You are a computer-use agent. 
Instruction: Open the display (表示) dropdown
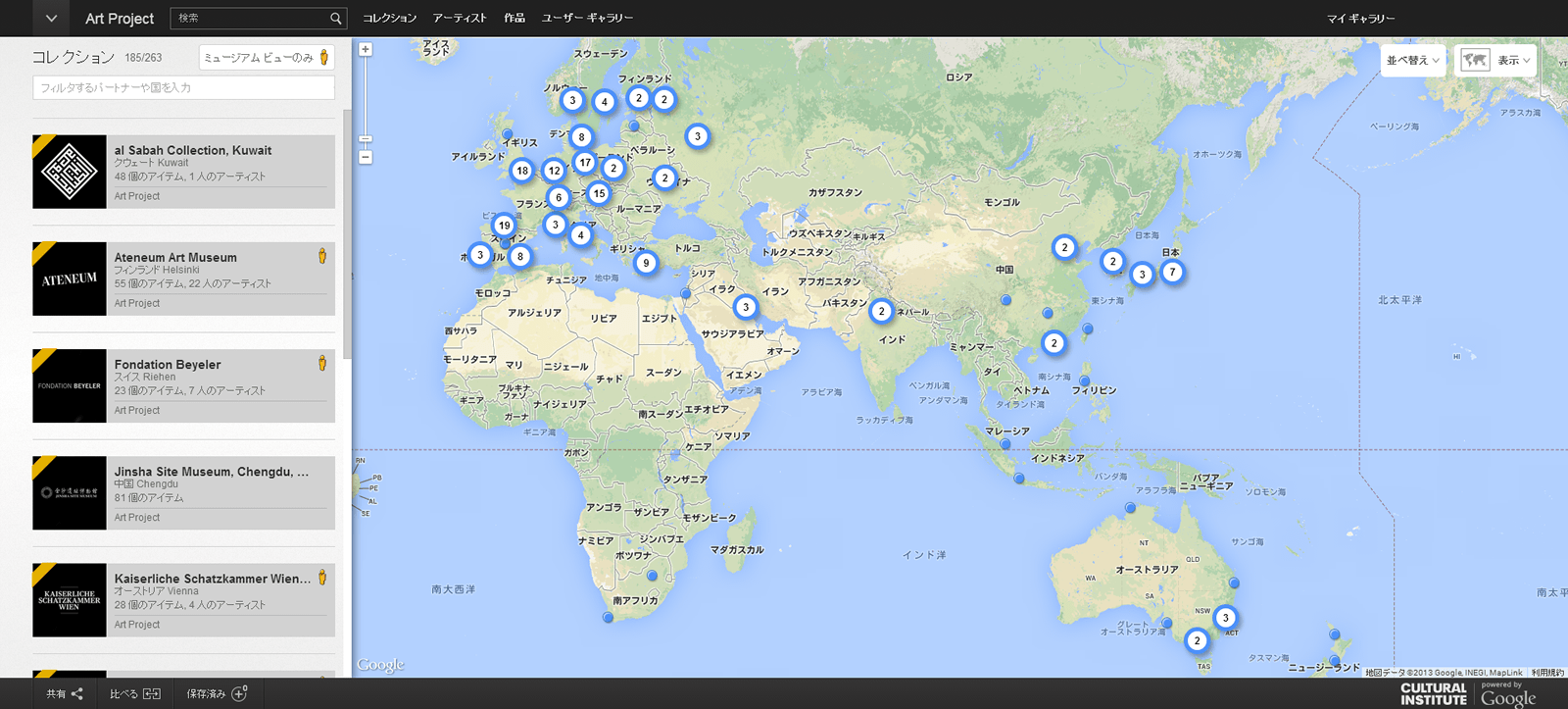click(x=1513, y=60)
